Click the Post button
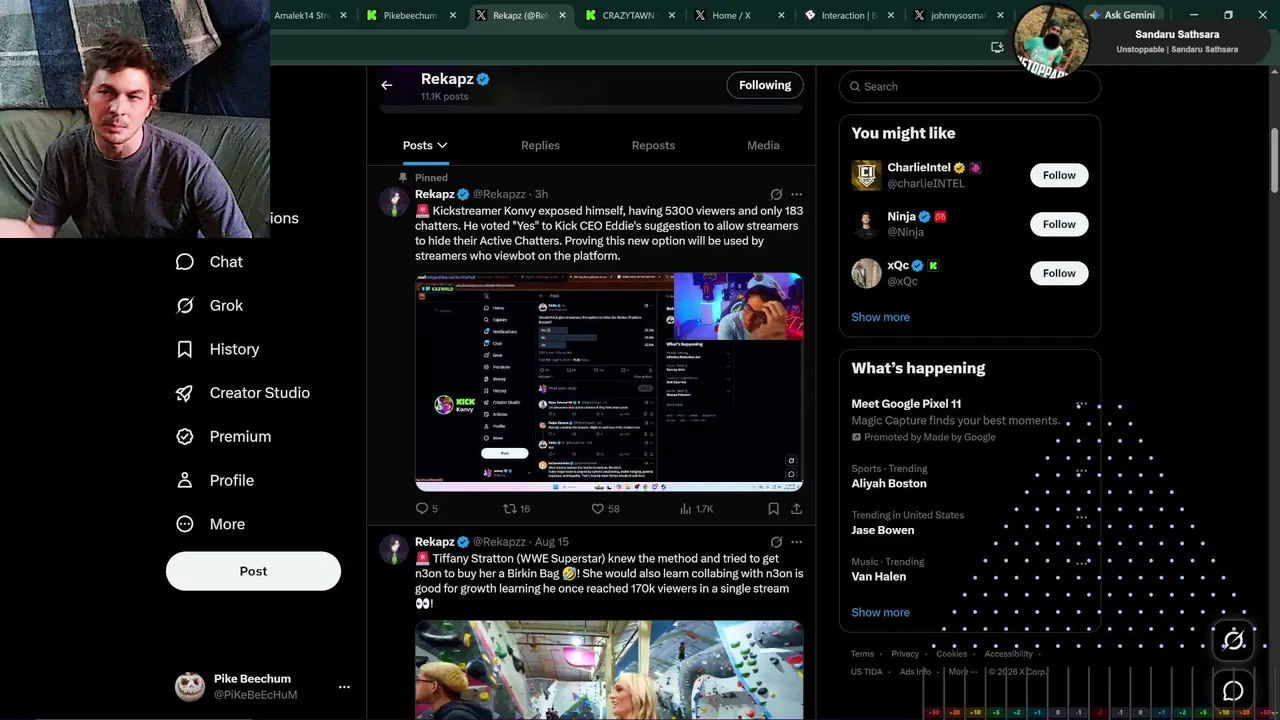 tap(253, 571)
